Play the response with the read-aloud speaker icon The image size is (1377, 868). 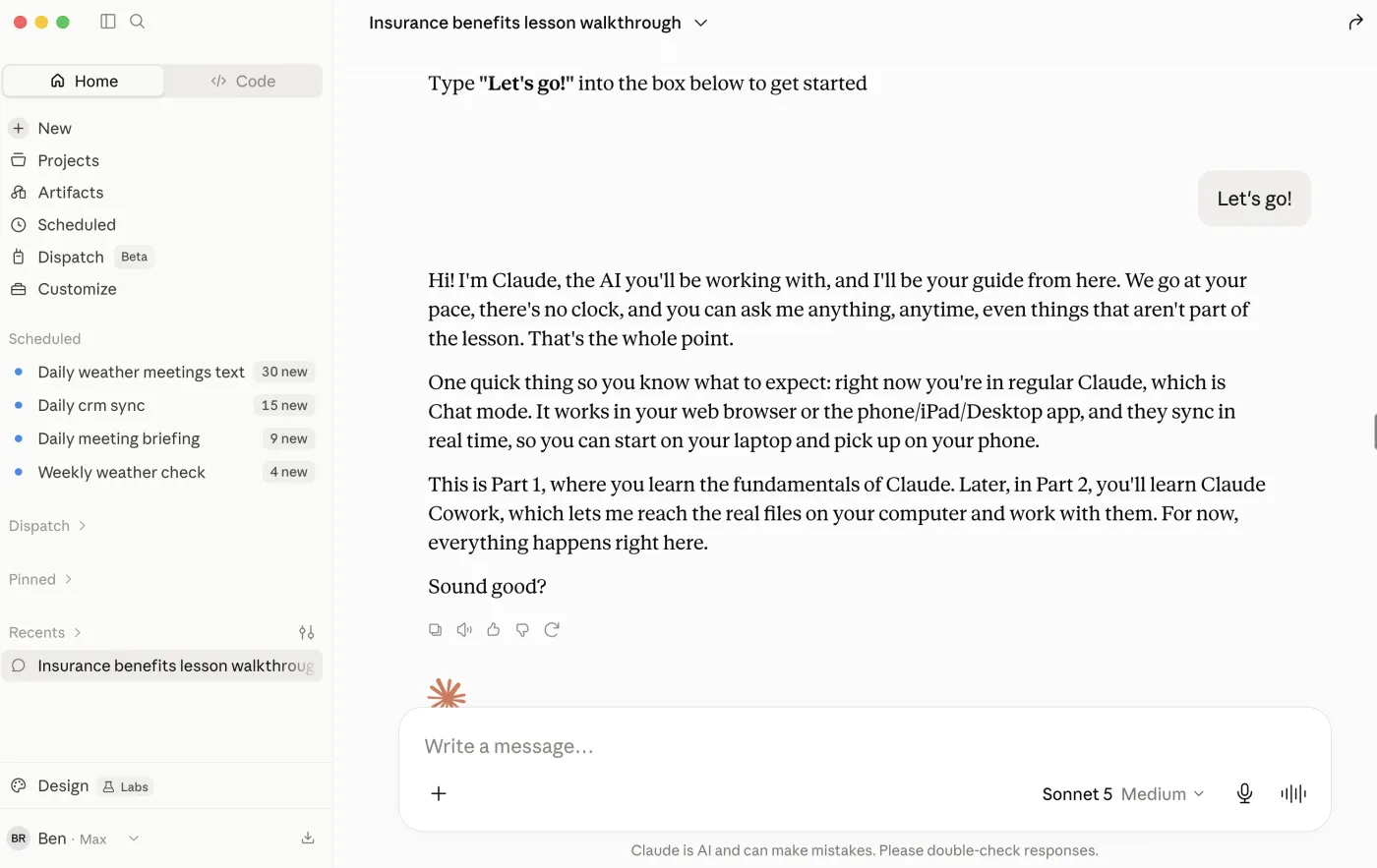click(464, 630)
